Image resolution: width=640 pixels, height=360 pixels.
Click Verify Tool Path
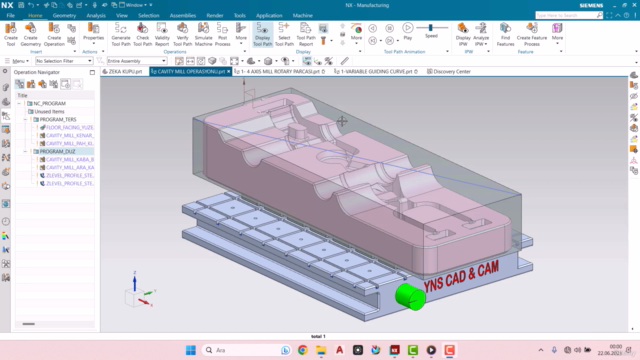pos(182,34)
